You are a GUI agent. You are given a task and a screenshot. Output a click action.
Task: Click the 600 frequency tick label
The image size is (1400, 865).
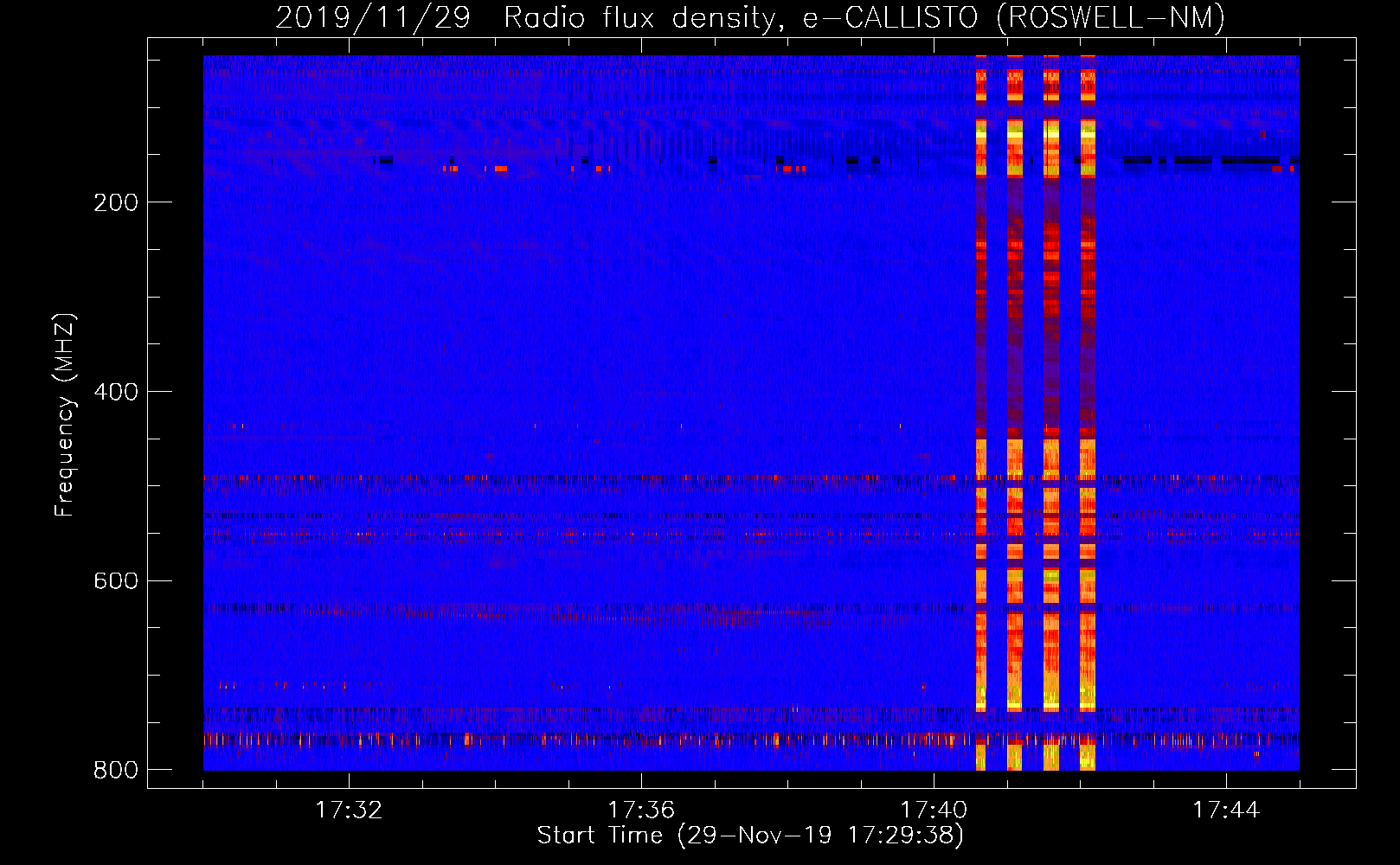116,580
